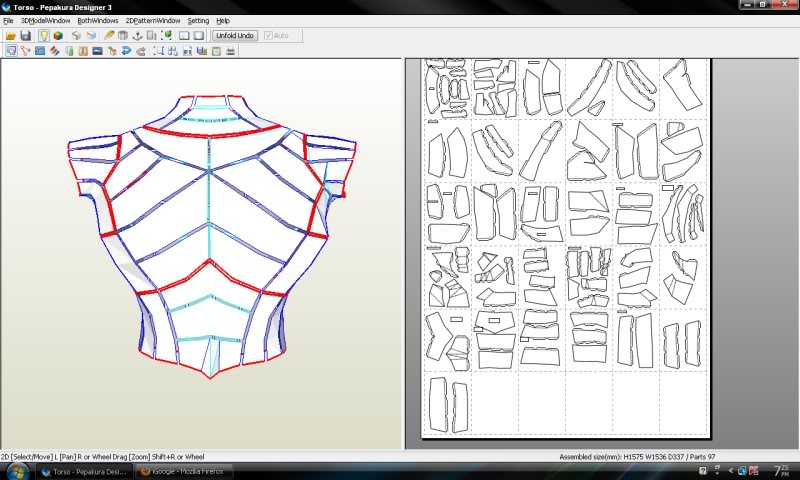This screenshot has height=480, width=800.
Task: Select the scissors join/disjoin tool icon
Action: point(26,51)
